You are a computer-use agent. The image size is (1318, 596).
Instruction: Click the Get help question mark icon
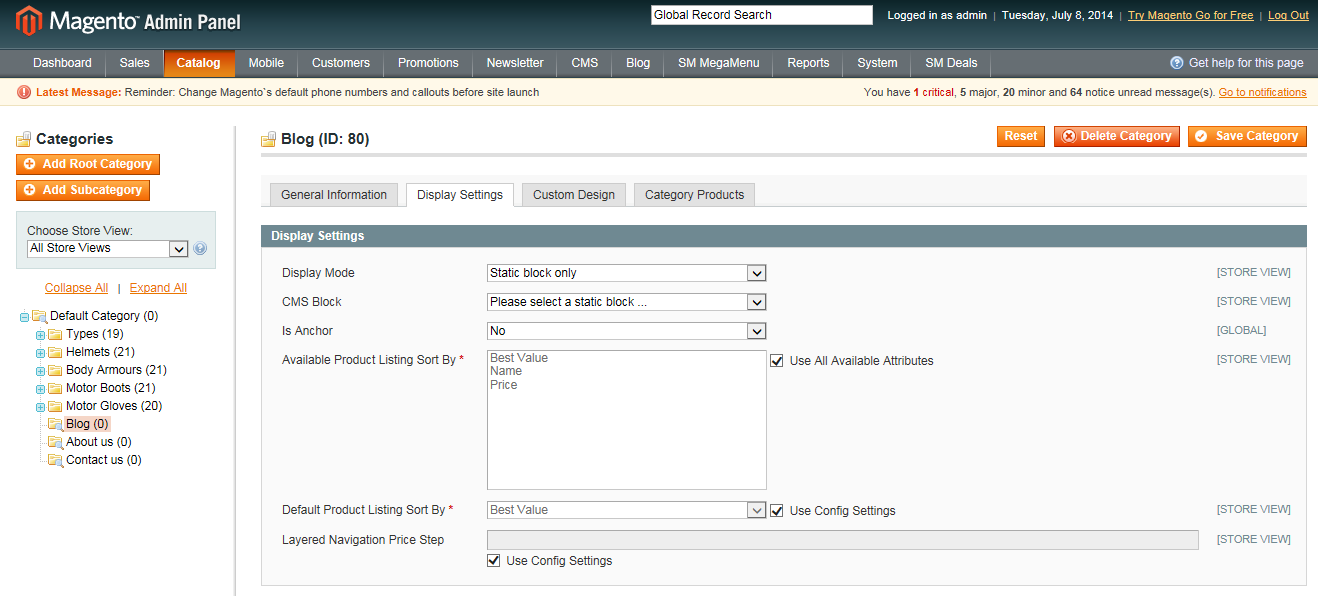[1177, 63]
